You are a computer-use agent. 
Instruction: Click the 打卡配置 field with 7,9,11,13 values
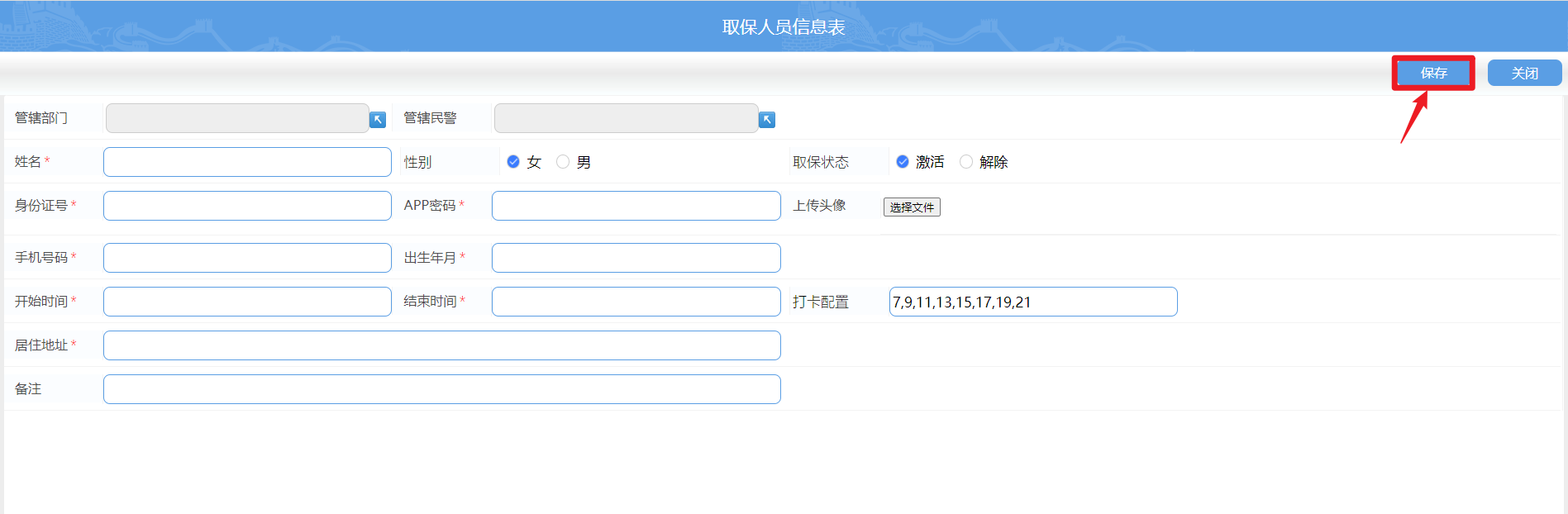[x=1033, y=302]
